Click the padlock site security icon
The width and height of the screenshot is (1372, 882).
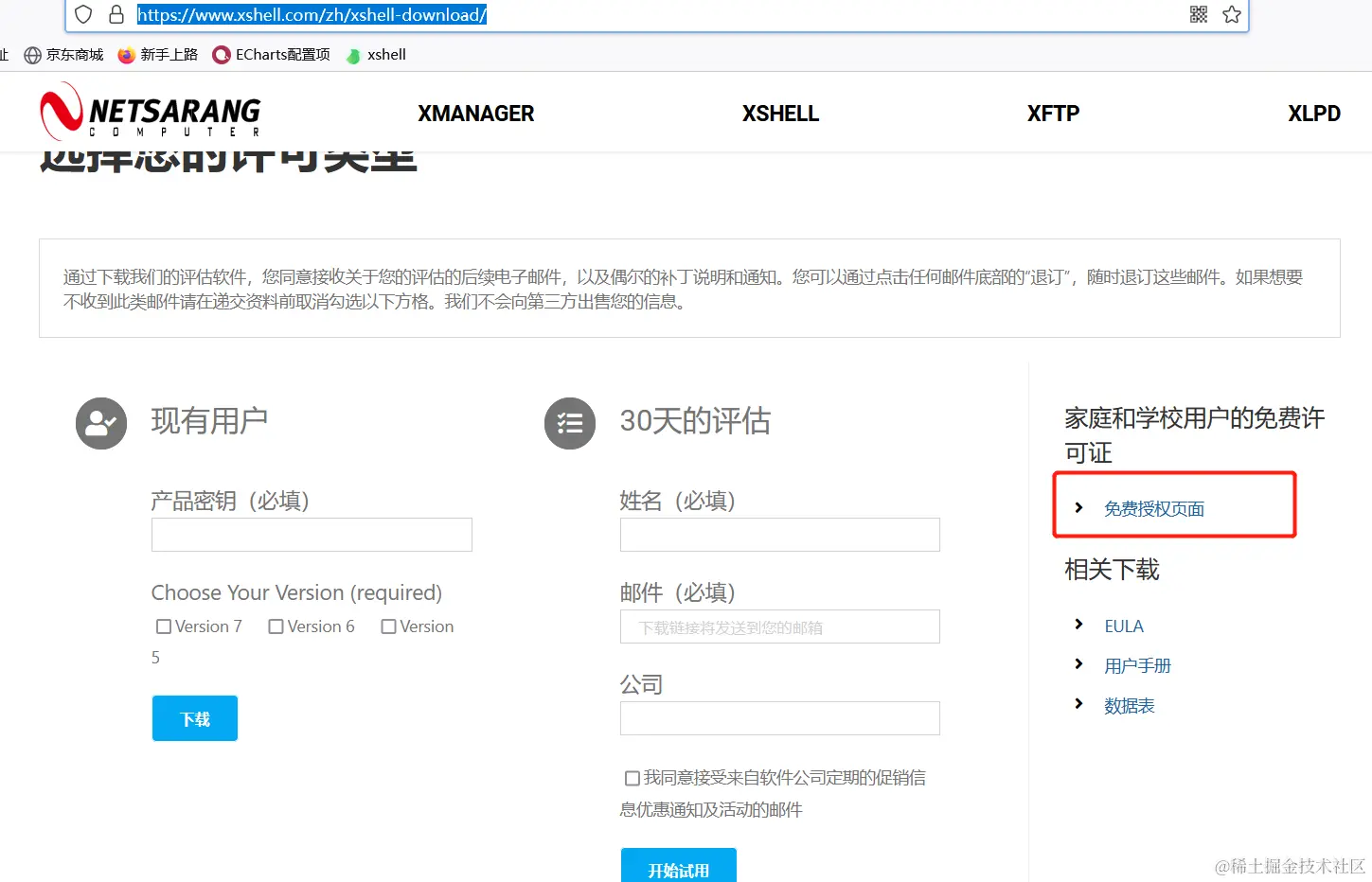(116, 14)
